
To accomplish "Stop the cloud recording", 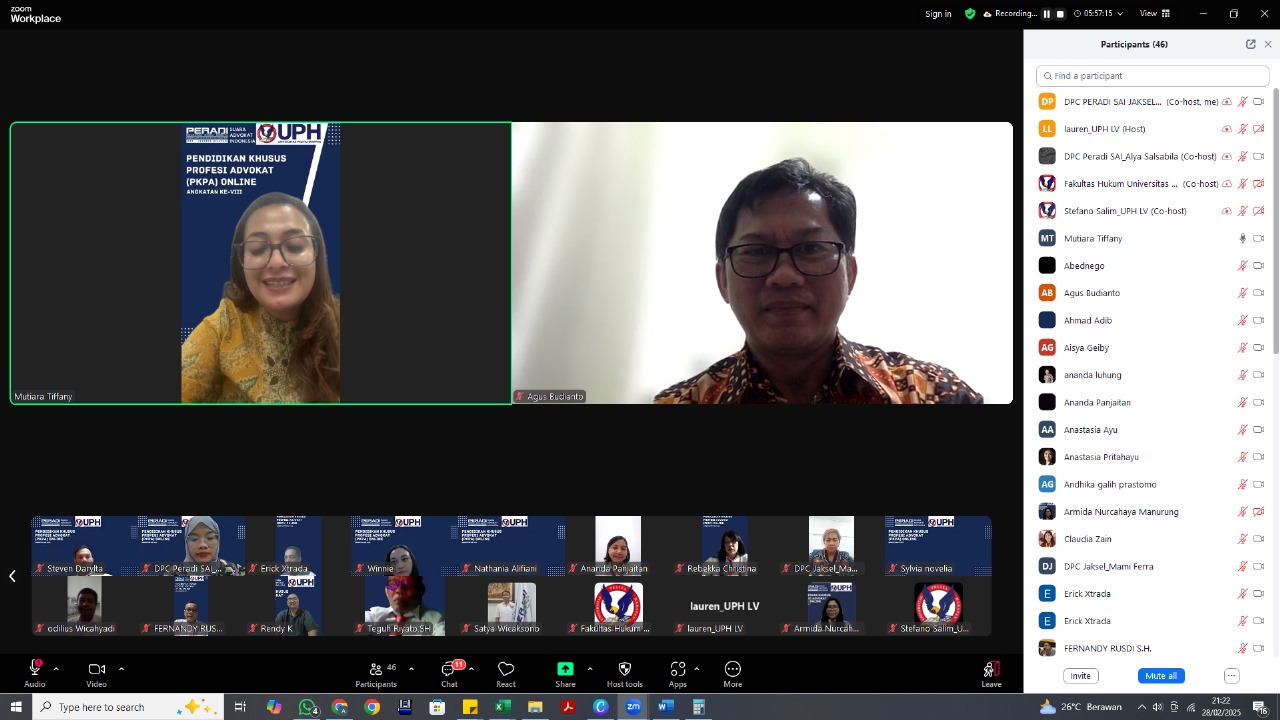I will pos(1060,14).
